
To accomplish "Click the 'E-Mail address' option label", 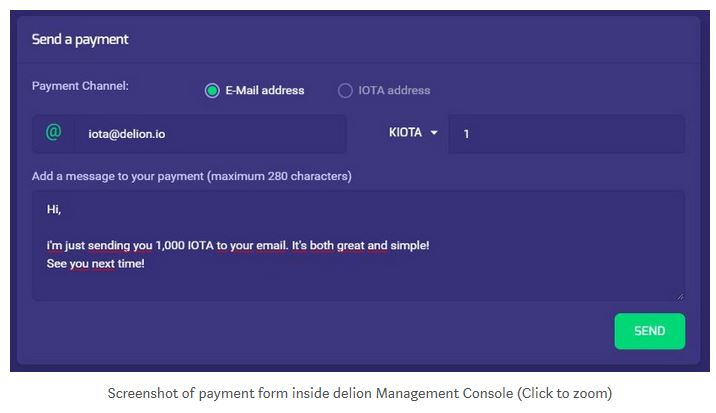I will pyautogui.click(x=265, y=90).
